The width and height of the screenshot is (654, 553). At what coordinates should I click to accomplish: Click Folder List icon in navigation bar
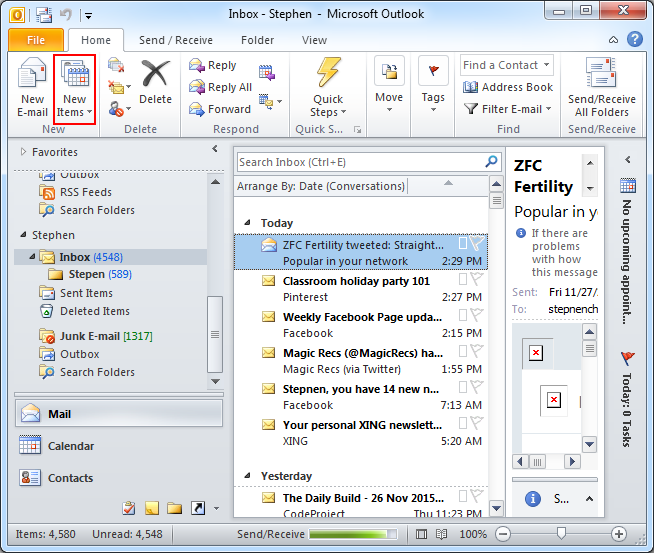pos(174,508)
